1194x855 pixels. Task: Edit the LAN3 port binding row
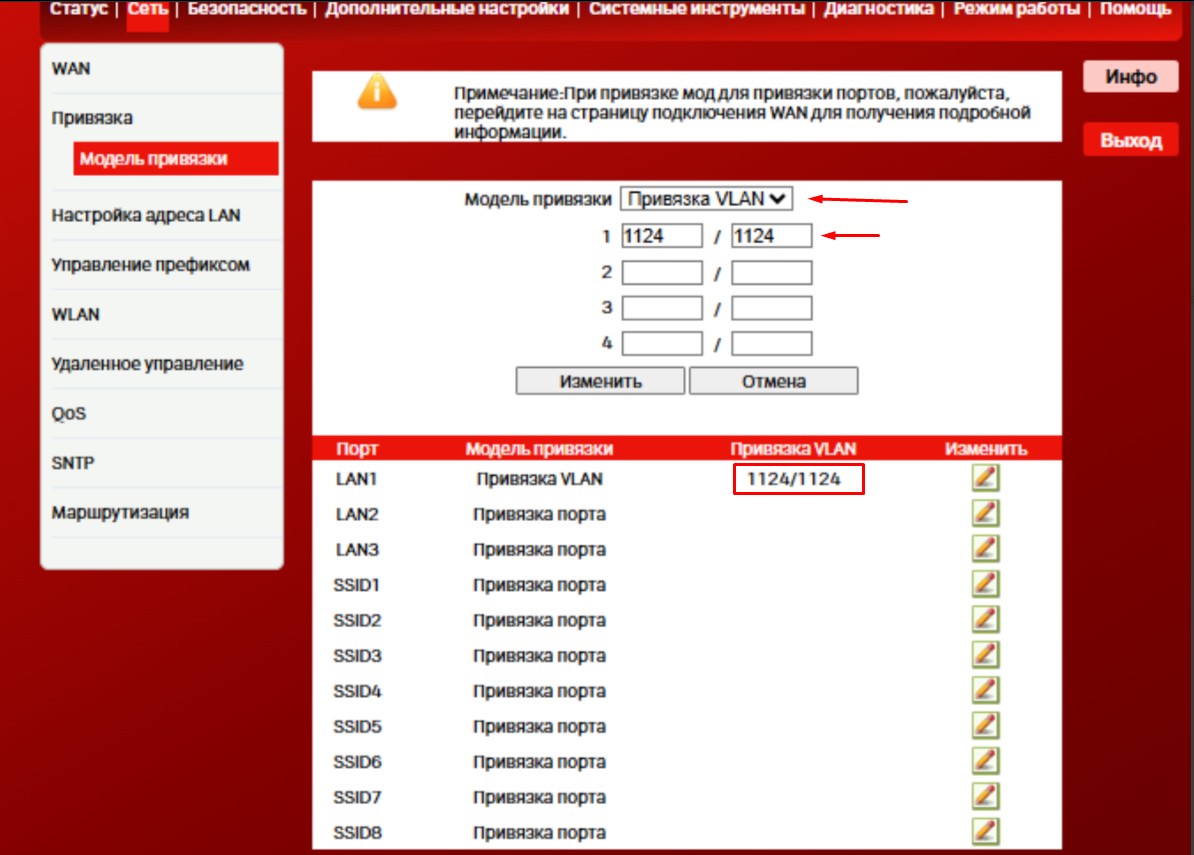click(x=985, y=549)
